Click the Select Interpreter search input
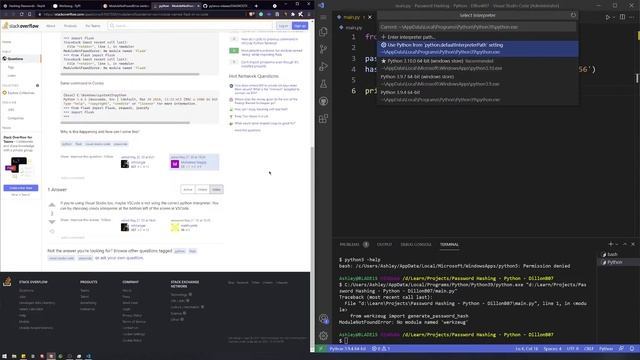The image size is (640, 360). click(x=478, y=27)
